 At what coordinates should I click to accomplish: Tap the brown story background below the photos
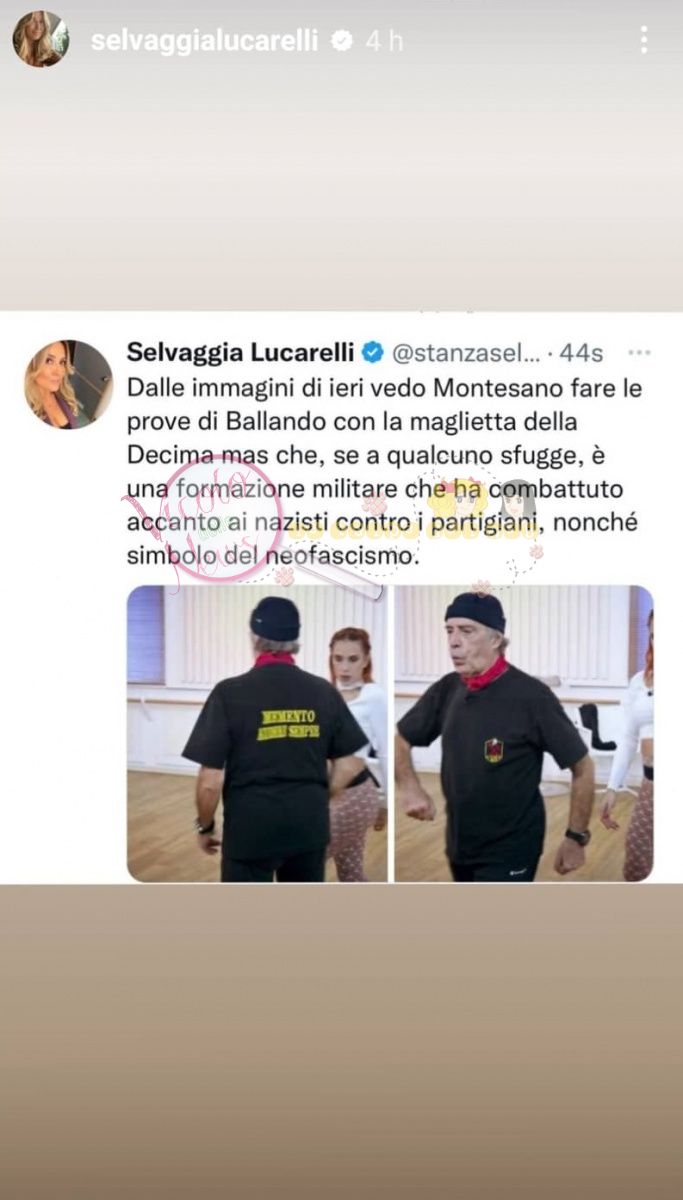tap(341, 1040)
